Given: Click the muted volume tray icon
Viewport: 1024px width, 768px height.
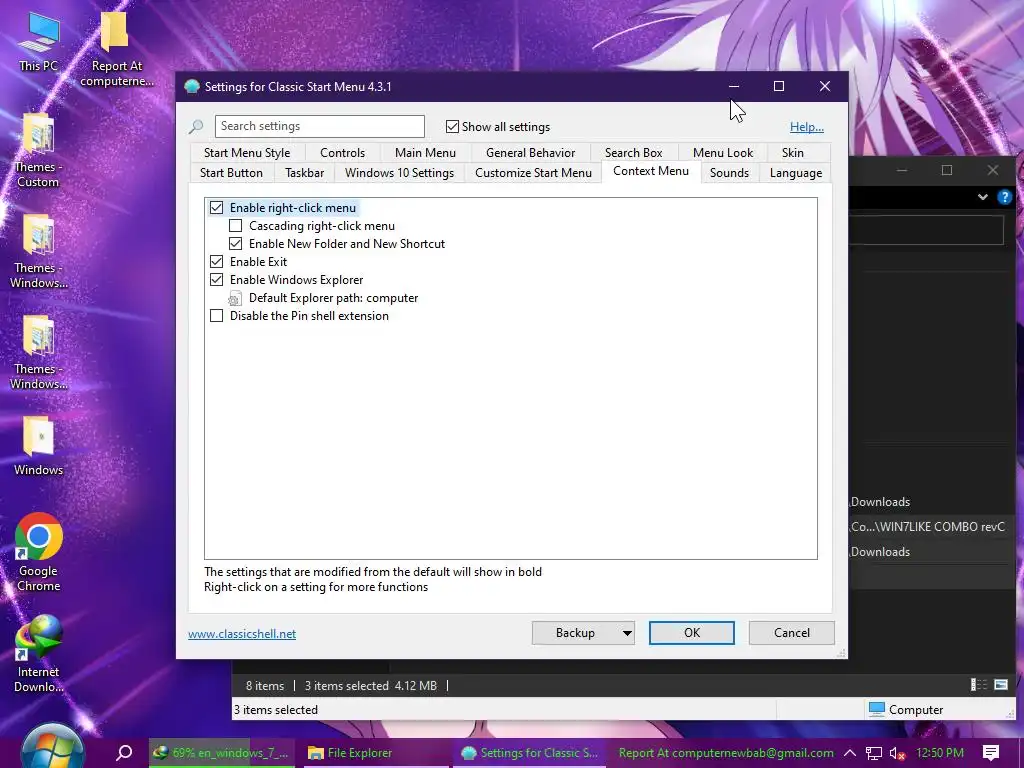Looking at the screenshot, I should 897,753.
